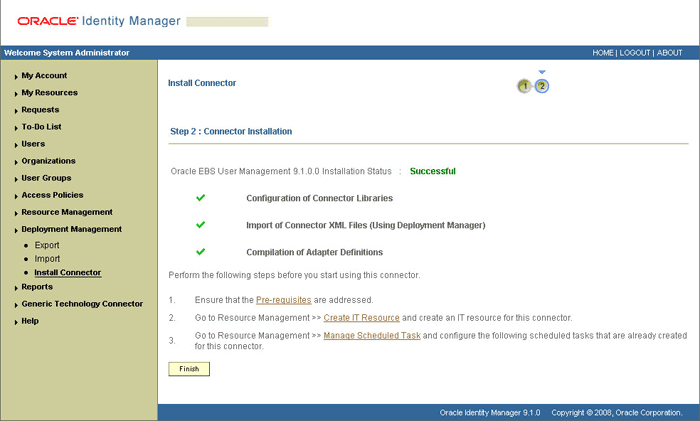The height and width of the screenshot is (421, 700).
Task: Expand the Generic Technology Connector arrow
Action: click(16, 304)
